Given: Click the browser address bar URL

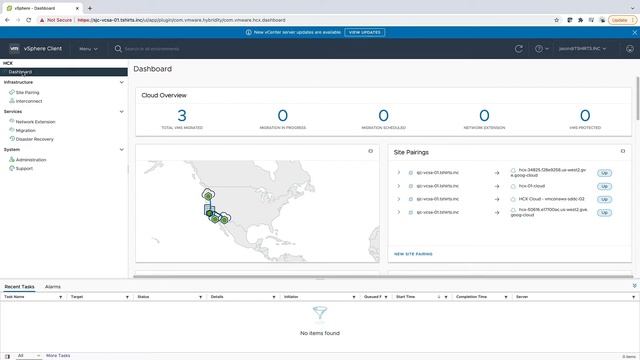Looking at the screenshot, I should click(x=181, y=20).
